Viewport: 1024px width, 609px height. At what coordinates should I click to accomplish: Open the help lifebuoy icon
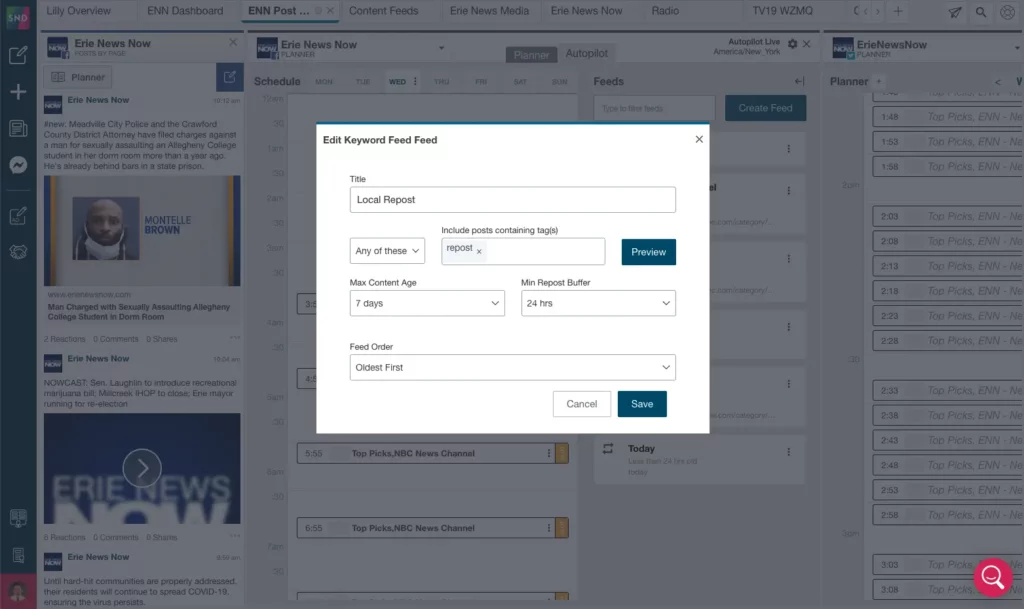[x=1006, y=12]
